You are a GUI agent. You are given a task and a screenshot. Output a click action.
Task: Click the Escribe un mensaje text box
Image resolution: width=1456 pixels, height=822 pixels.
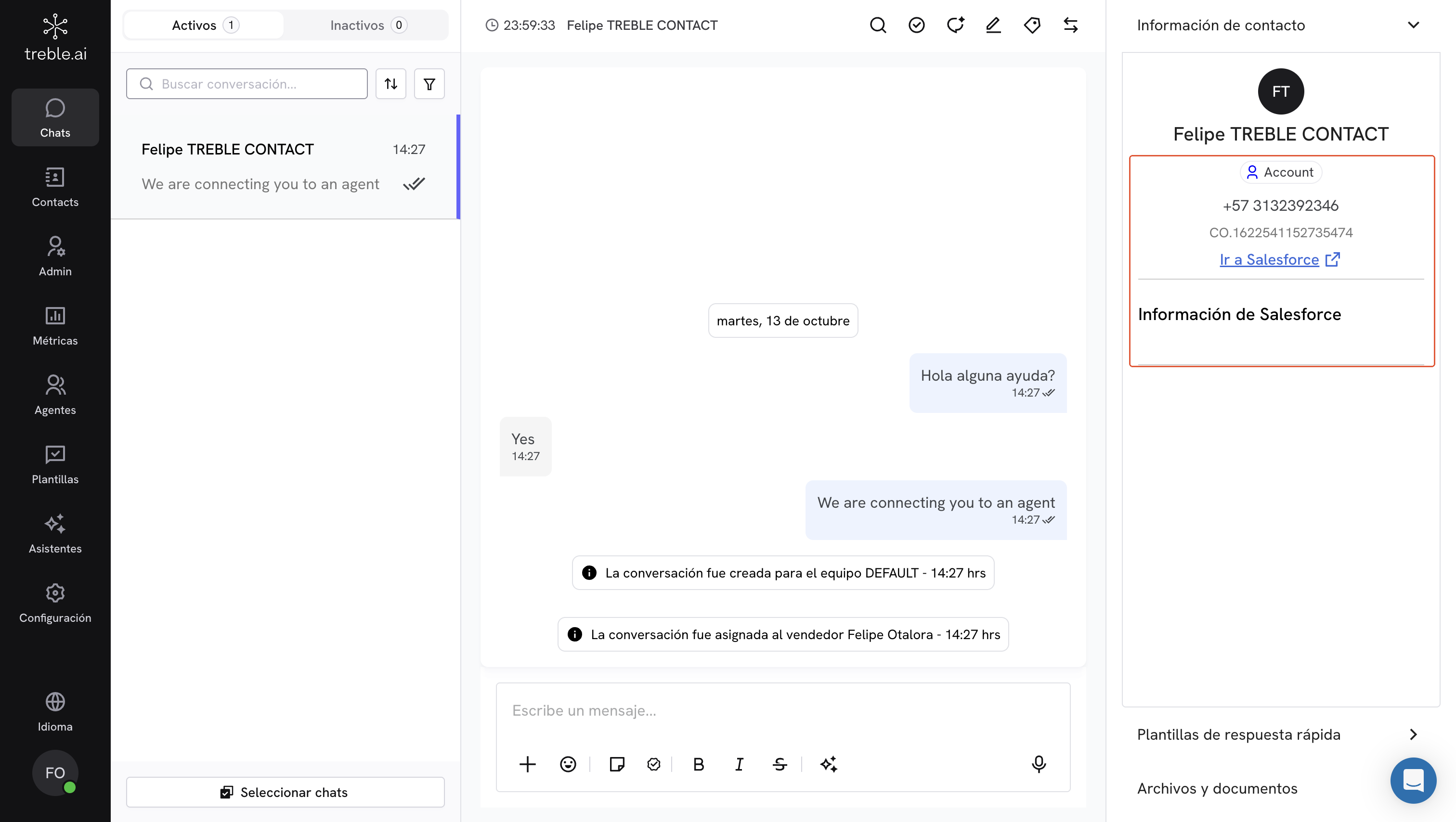783,710
